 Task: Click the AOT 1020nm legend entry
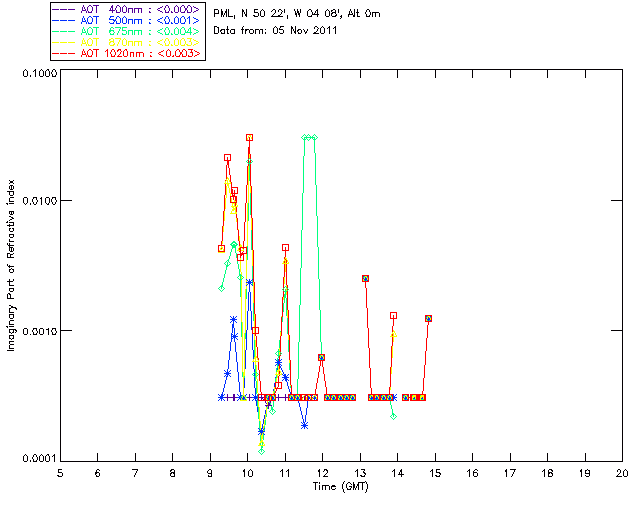(x=127, y=53)
